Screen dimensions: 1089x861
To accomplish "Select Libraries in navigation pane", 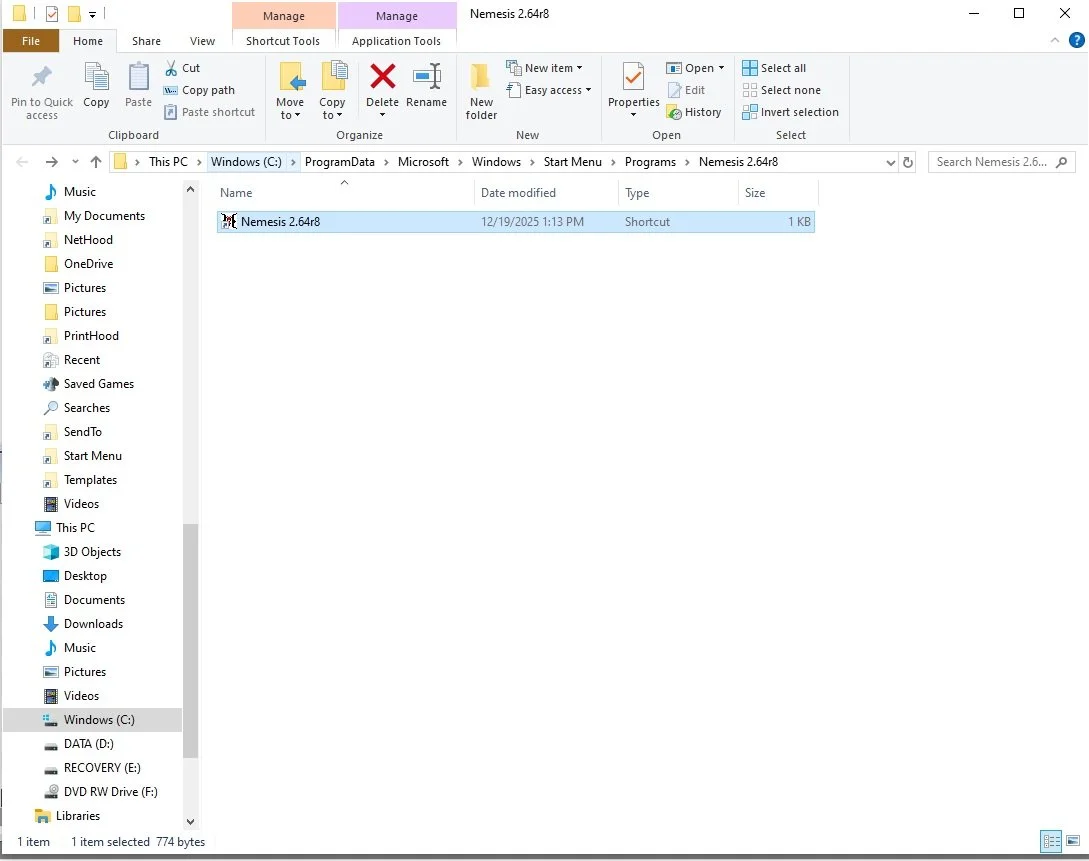I will pyautogui.click(x=78, y=816).
